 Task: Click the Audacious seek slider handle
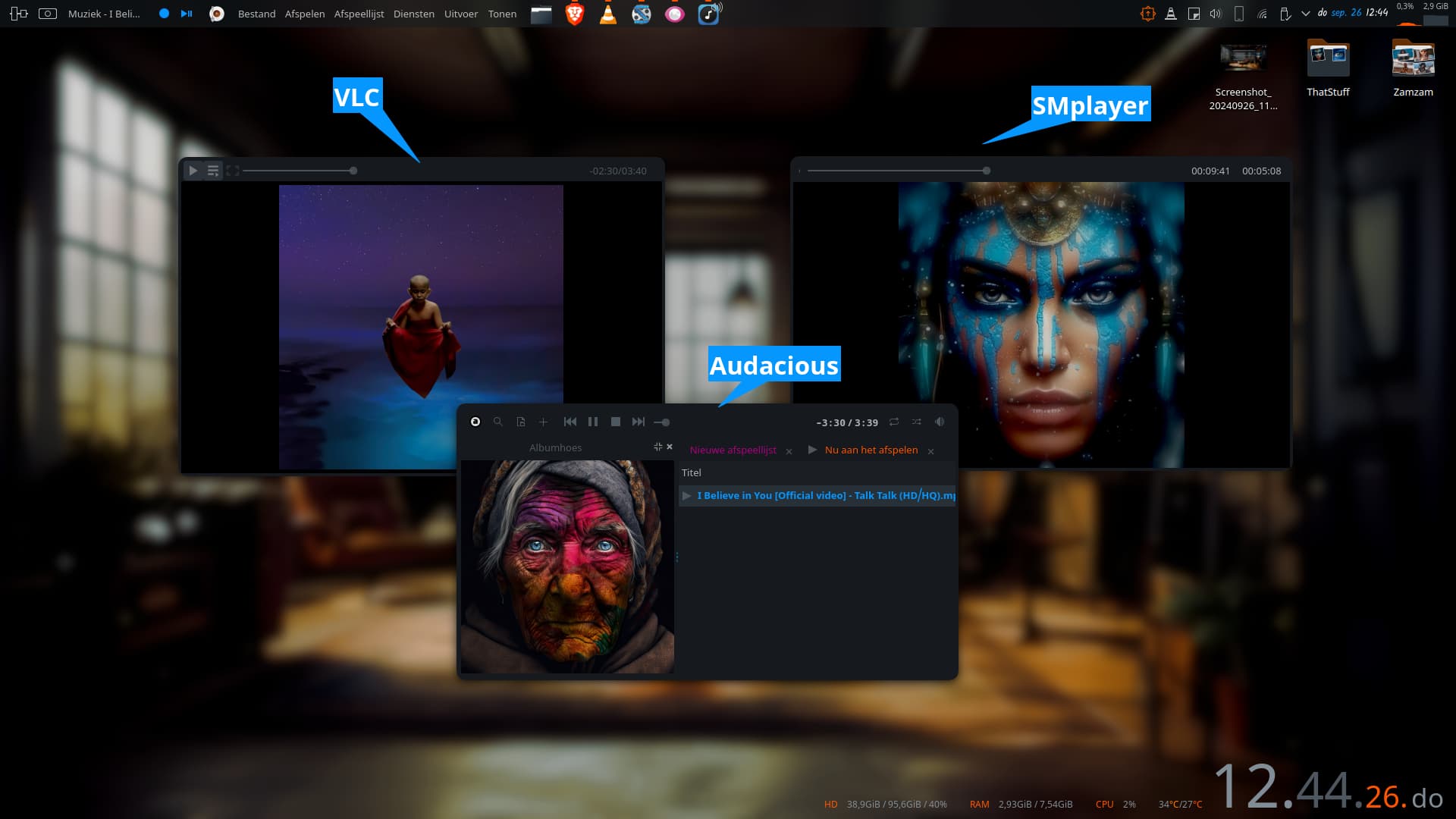point(666,422)
